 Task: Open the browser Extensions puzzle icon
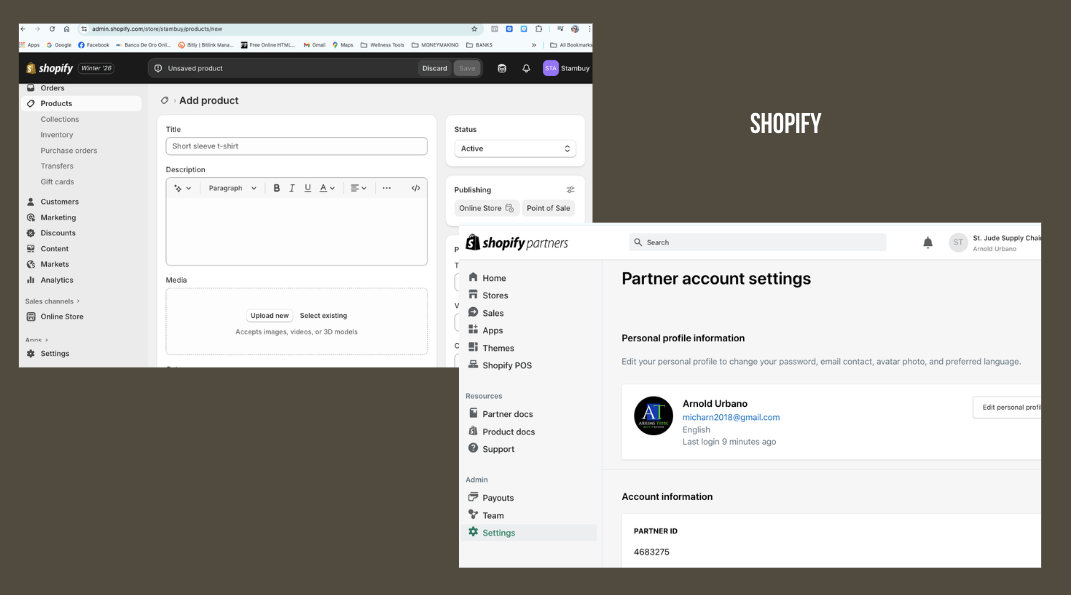(x=539, y=29)
